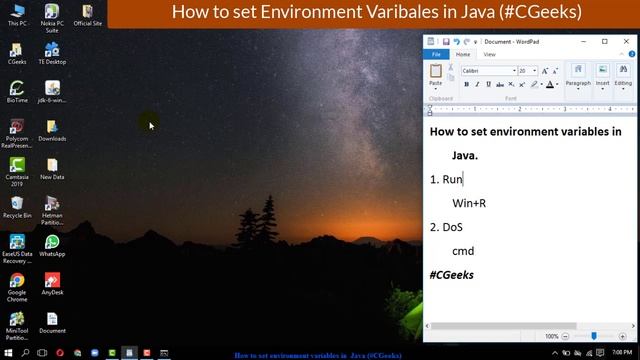Click the BioTime desktop icon
Viewport: 640px width, 360px height.
(x=17, y=92)
